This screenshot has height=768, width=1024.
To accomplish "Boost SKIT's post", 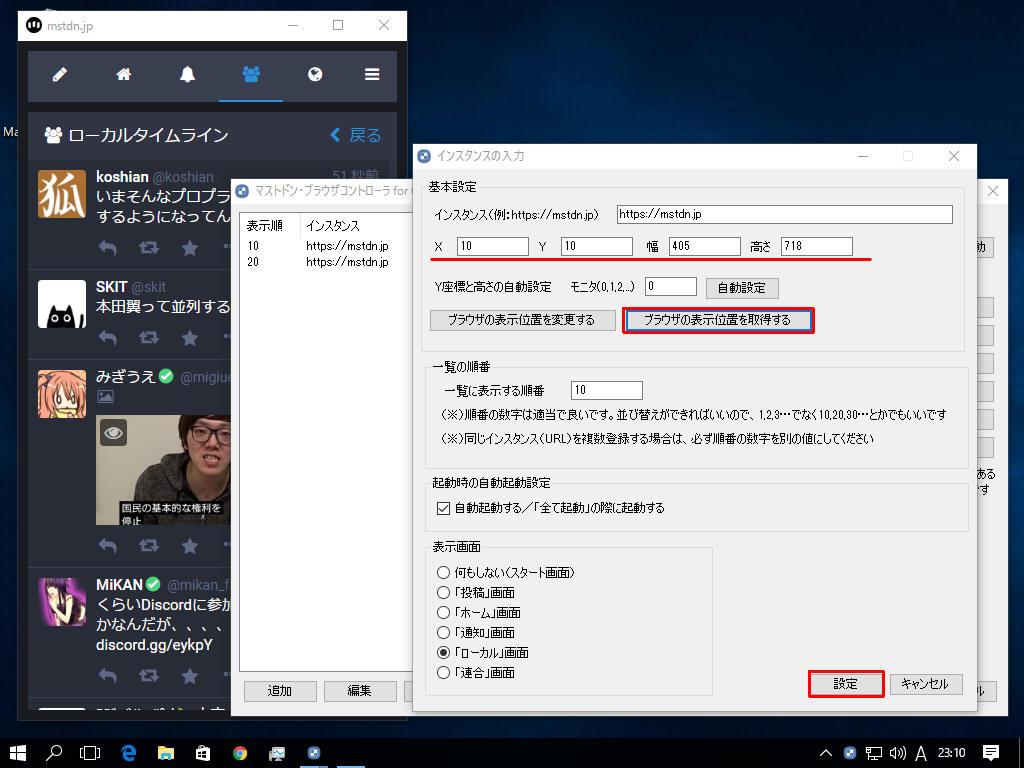I will coord(149,338).
